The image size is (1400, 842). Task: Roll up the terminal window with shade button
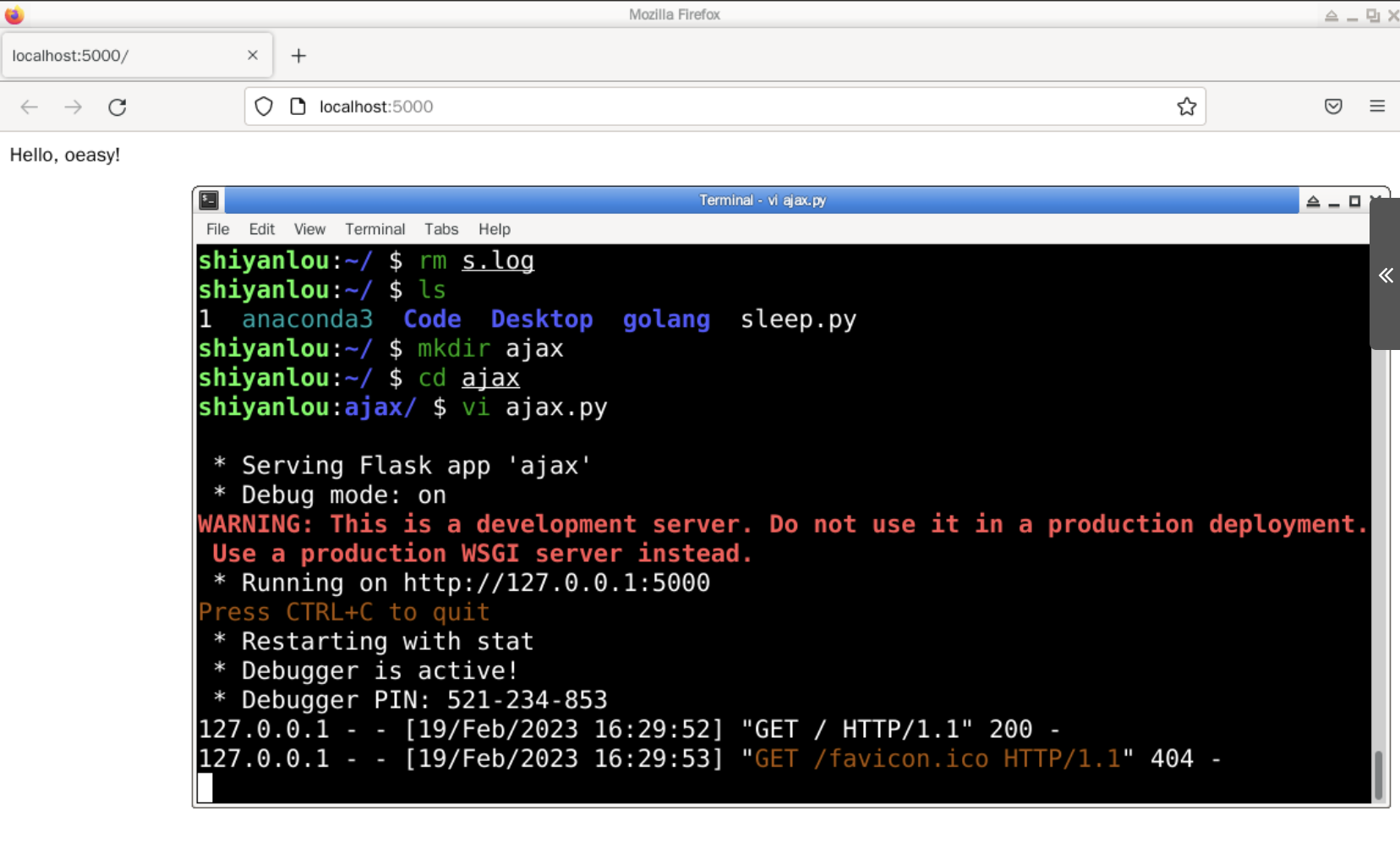coord(1313,201)
